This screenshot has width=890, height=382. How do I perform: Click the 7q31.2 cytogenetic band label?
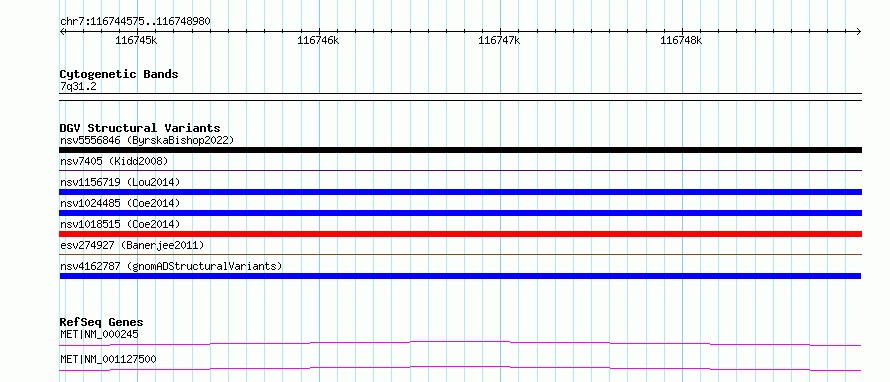click(78, 86)
